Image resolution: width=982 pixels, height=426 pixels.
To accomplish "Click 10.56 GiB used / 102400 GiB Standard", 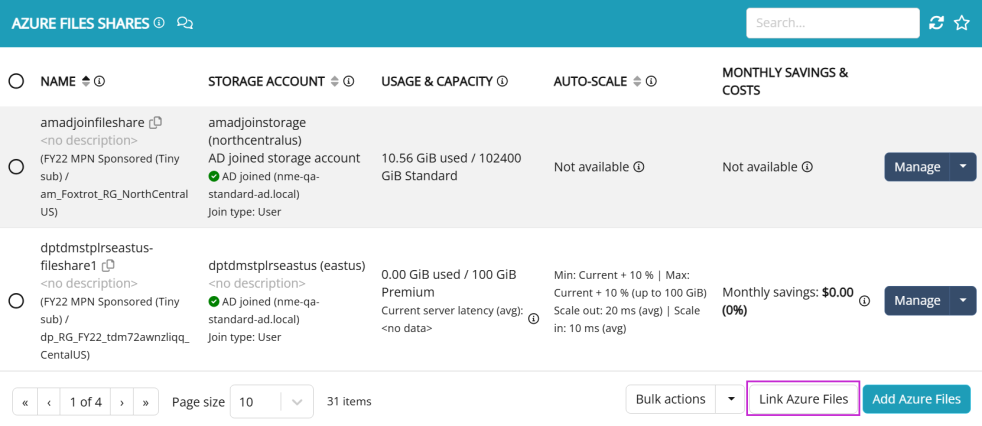I will [x=452, y=167].
